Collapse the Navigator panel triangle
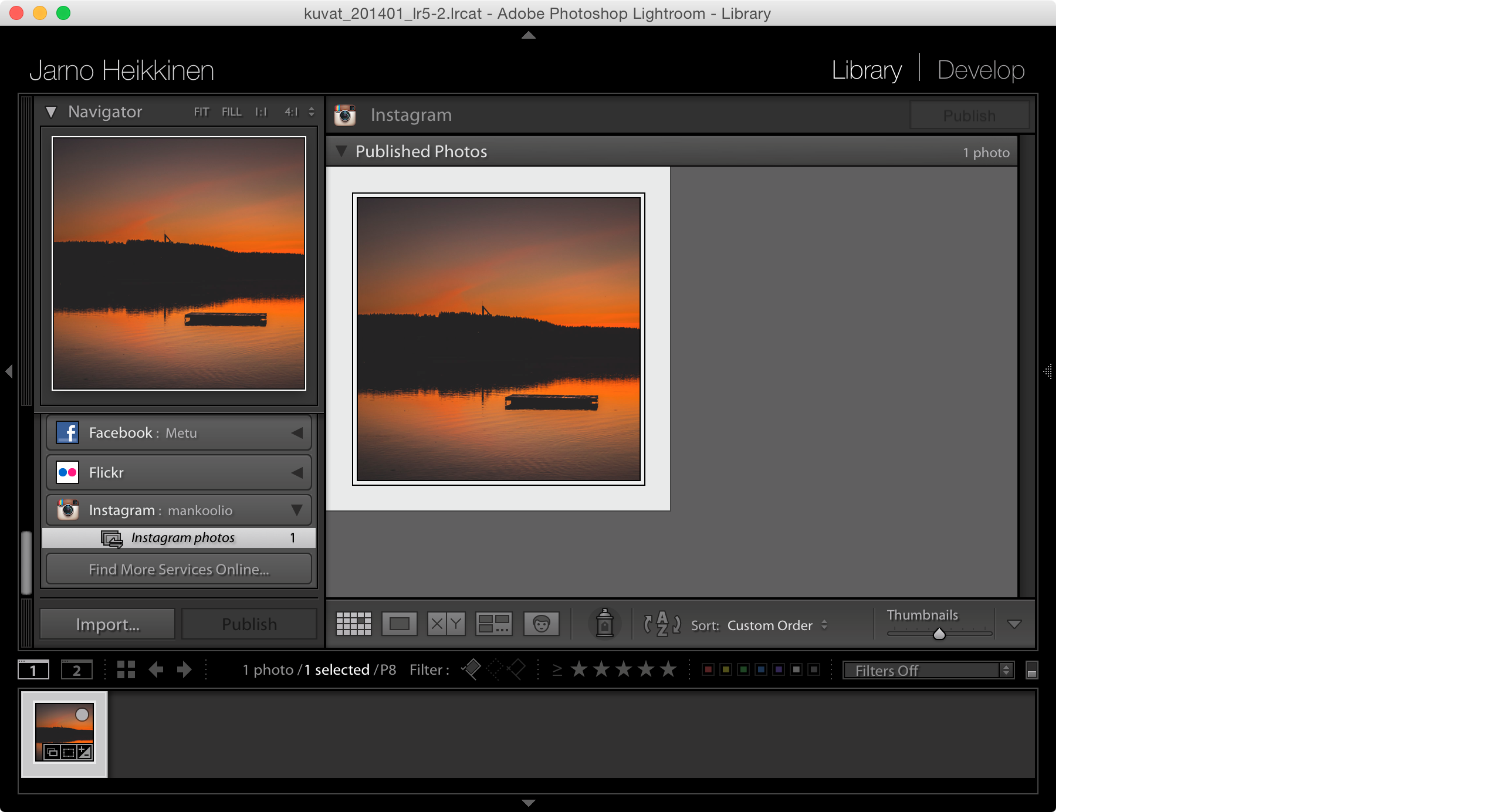This screenshot has height=812, width=1502. 52,112
